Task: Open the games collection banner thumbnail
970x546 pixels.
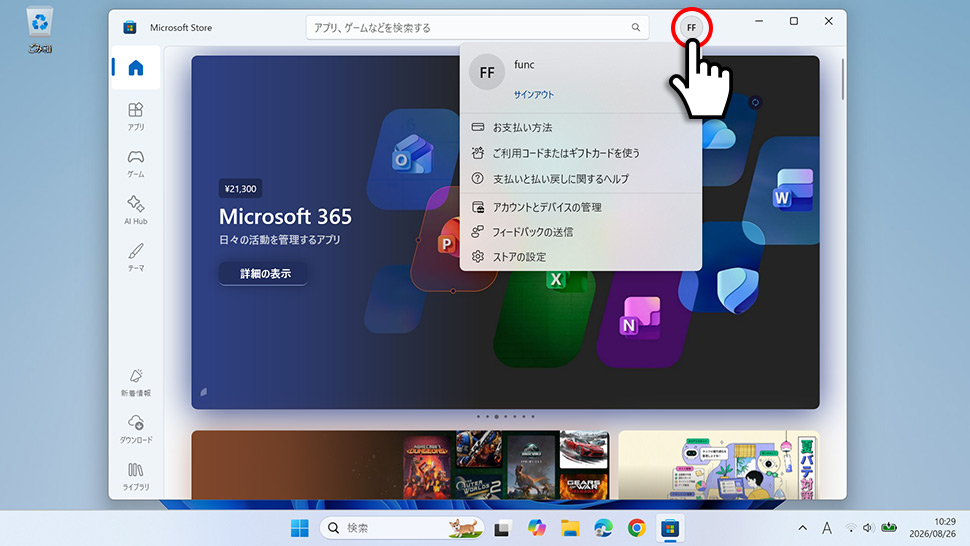Action: point(400,465)
